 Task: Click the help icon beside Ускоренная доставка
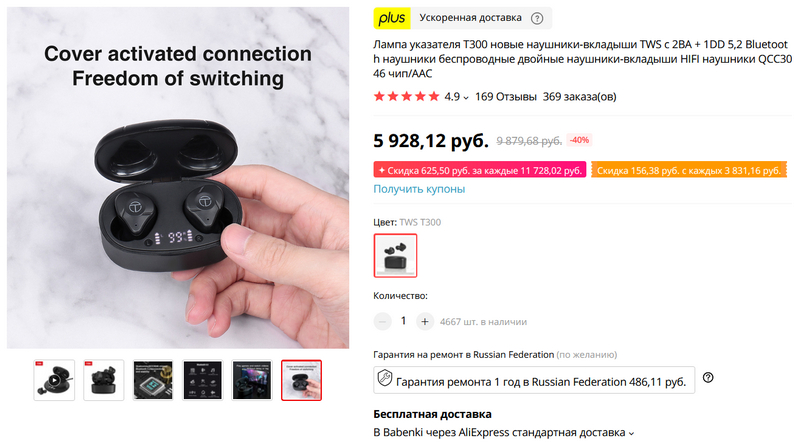[x=537, y=18]
